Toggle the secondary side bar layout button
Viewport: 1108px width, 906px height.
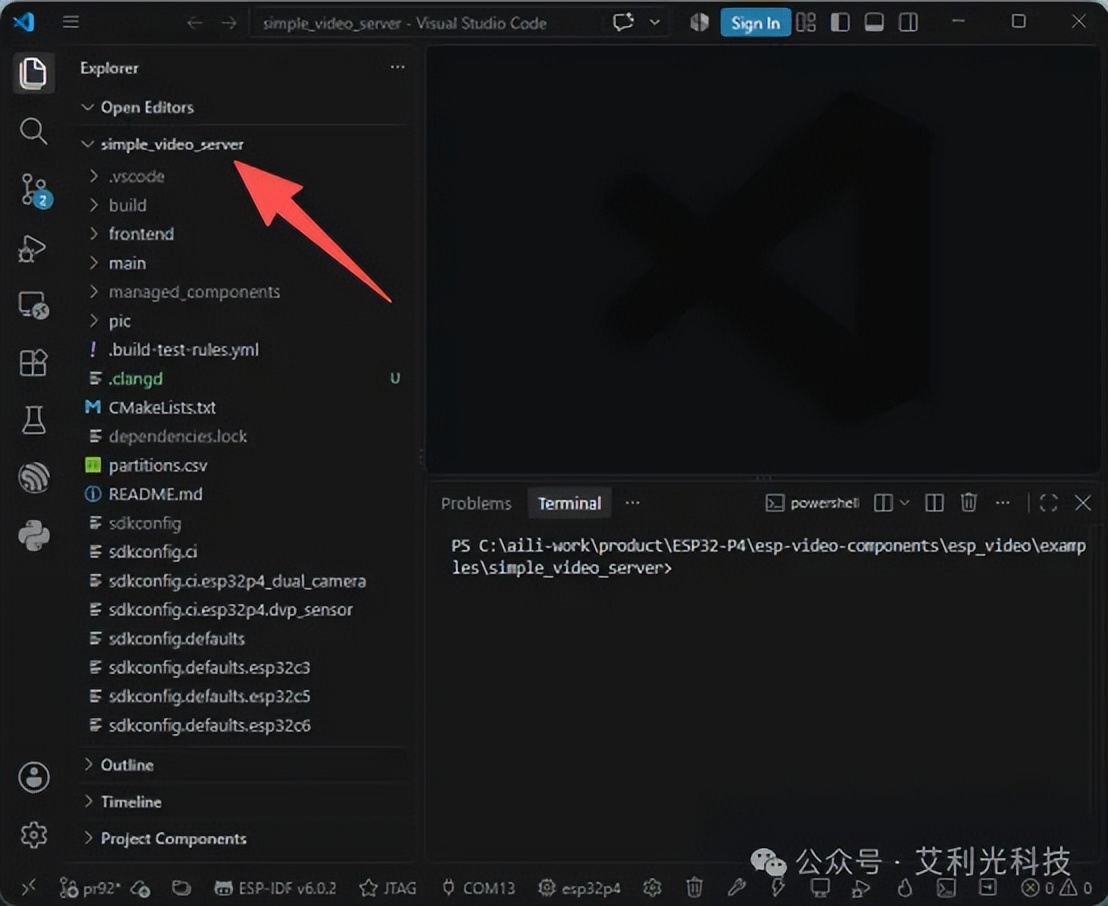[909, 23]
